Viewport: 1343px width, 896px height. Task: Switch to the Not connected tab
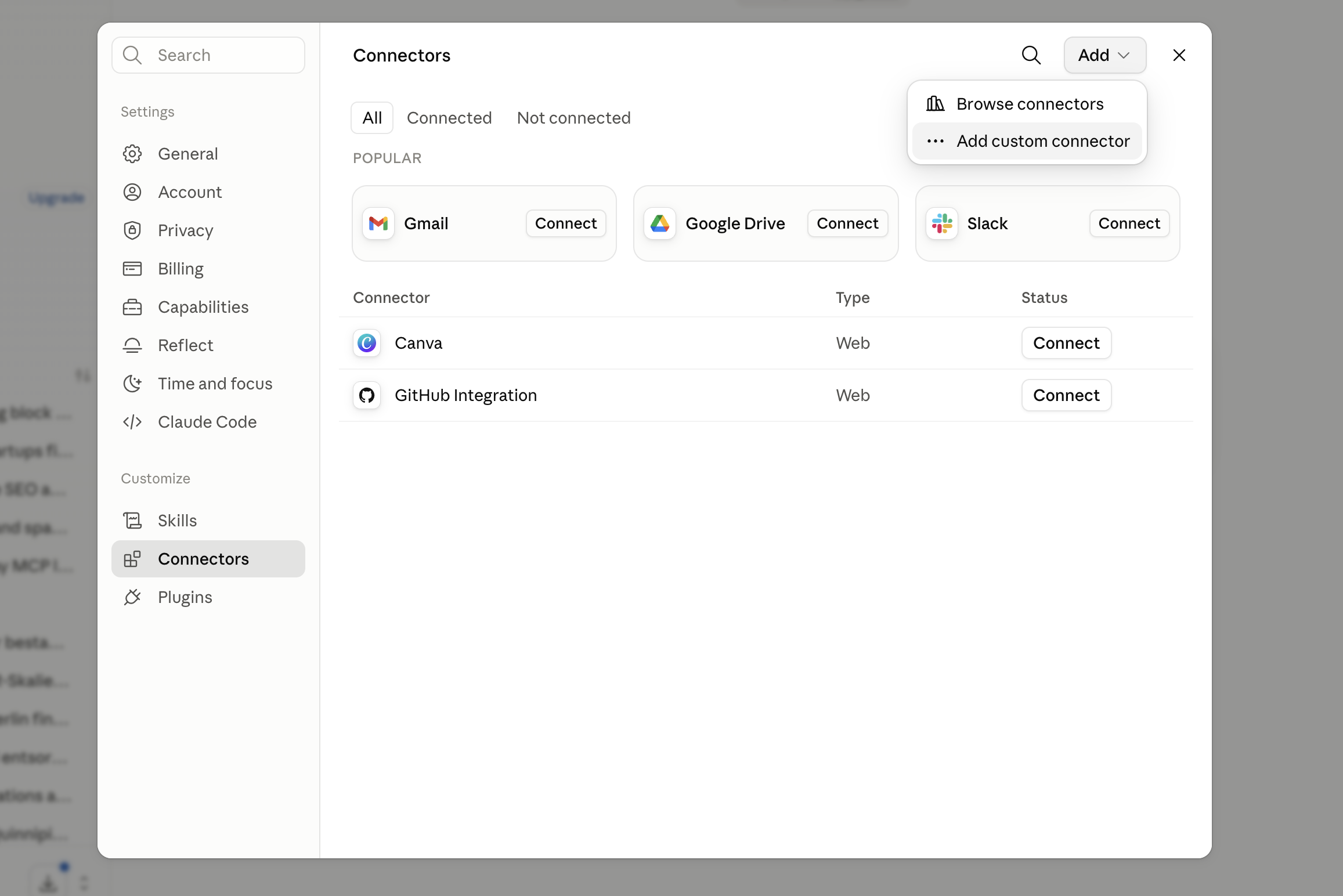(x=573, y=118)
